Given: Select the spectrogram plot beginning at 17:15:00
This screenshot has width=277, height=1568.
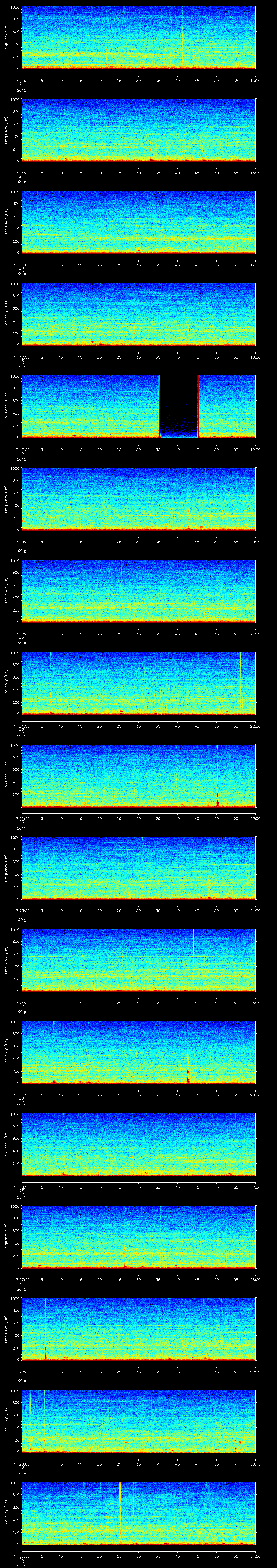Looking at the screenshot, I should (138, 130).
